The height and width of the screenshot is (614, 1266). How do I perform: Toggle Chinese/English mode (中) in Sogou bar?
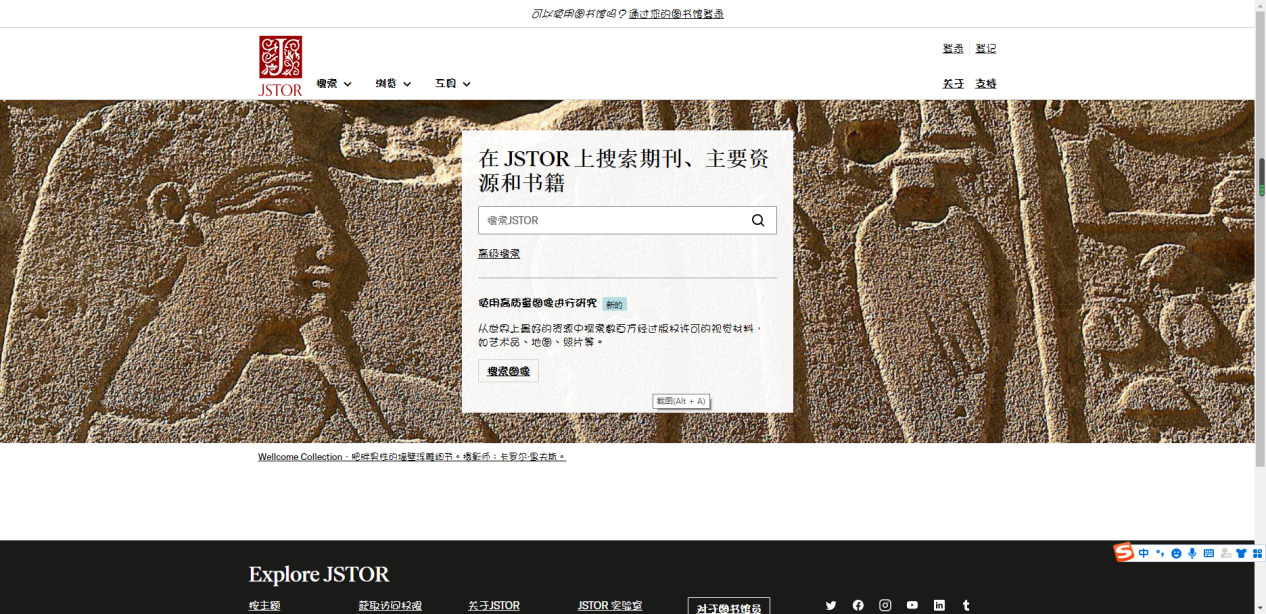click(1143, 553)
